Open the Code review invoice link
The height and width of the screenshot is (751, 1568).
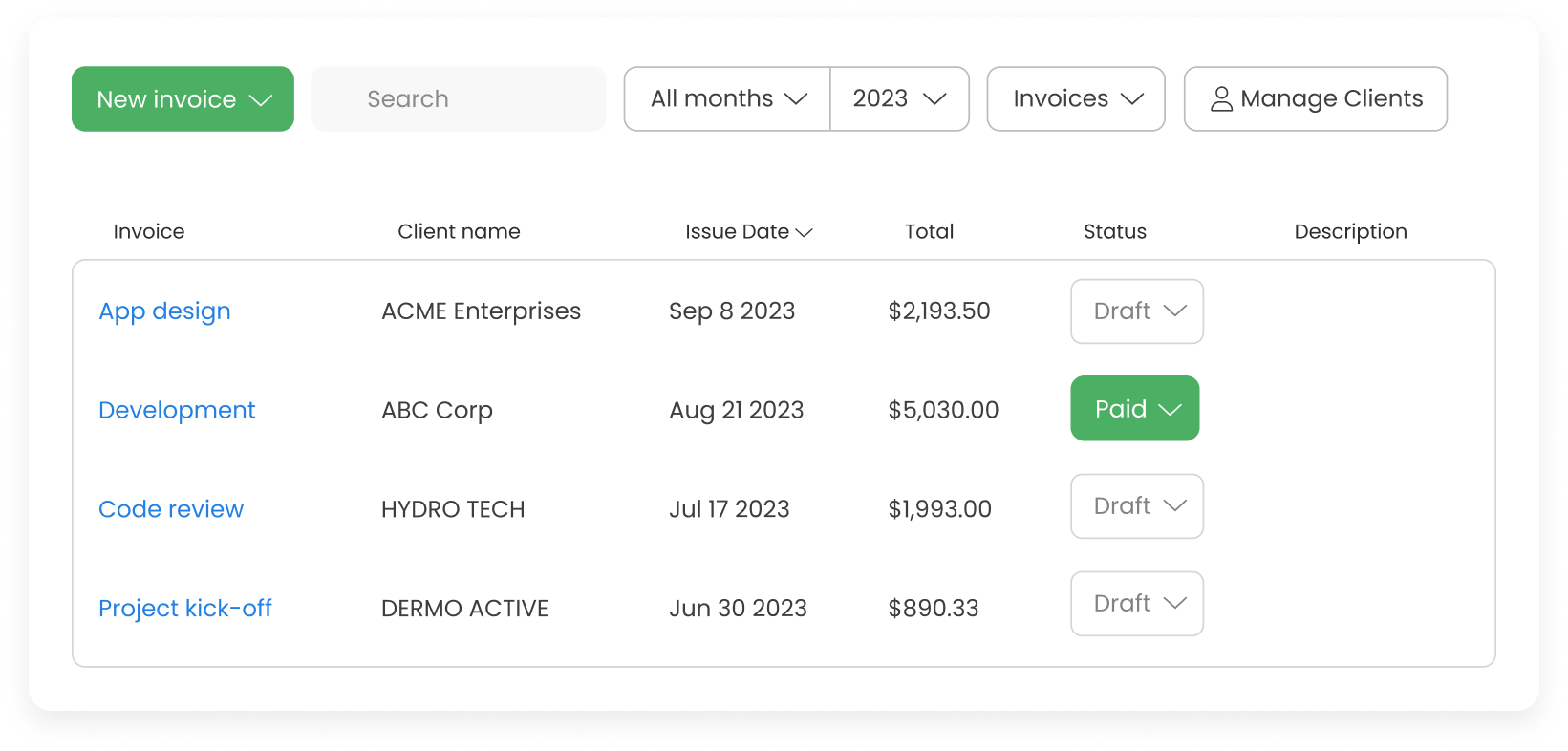171,509
